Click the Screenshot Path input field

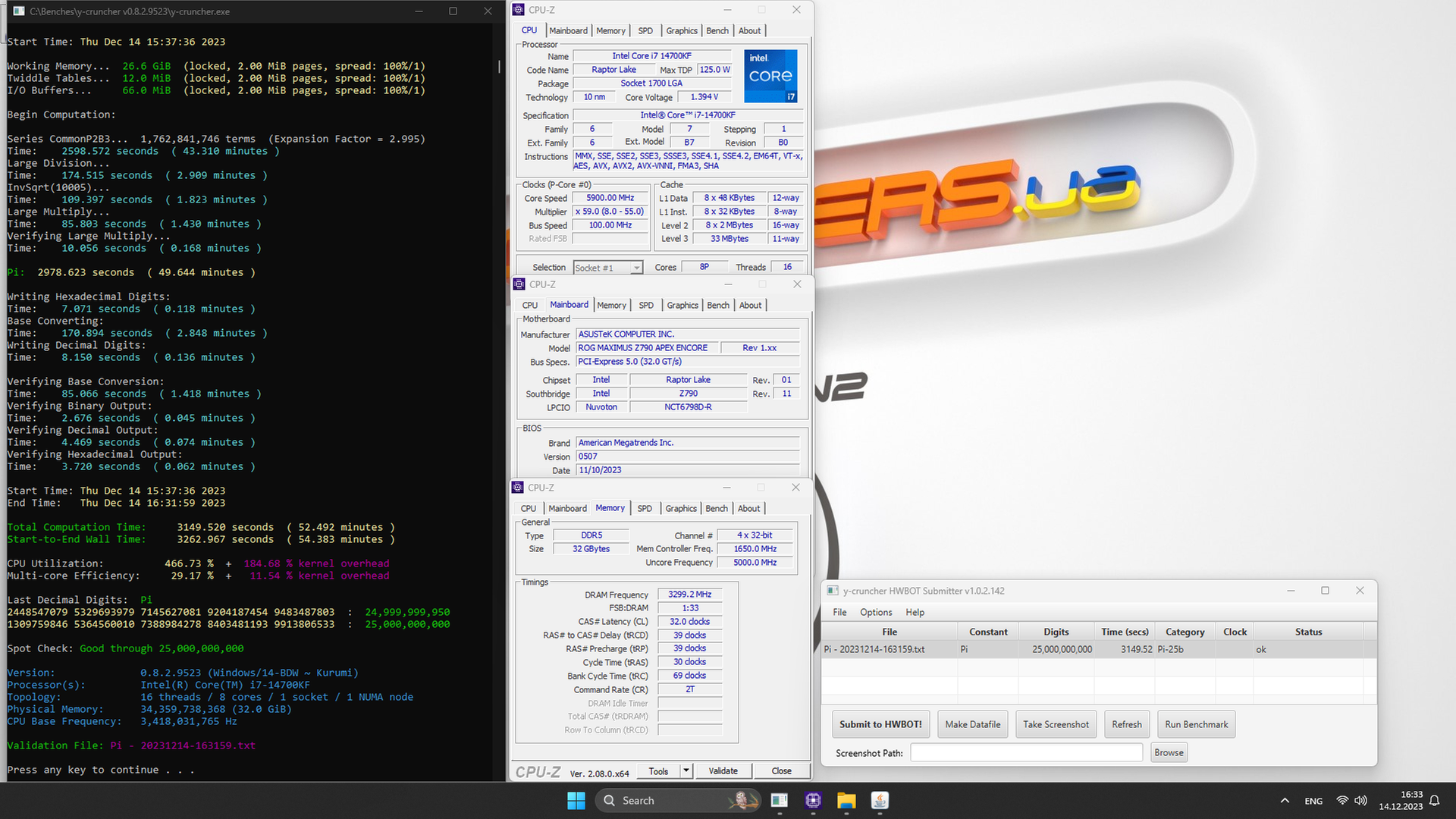click(x=1026, y=752)
